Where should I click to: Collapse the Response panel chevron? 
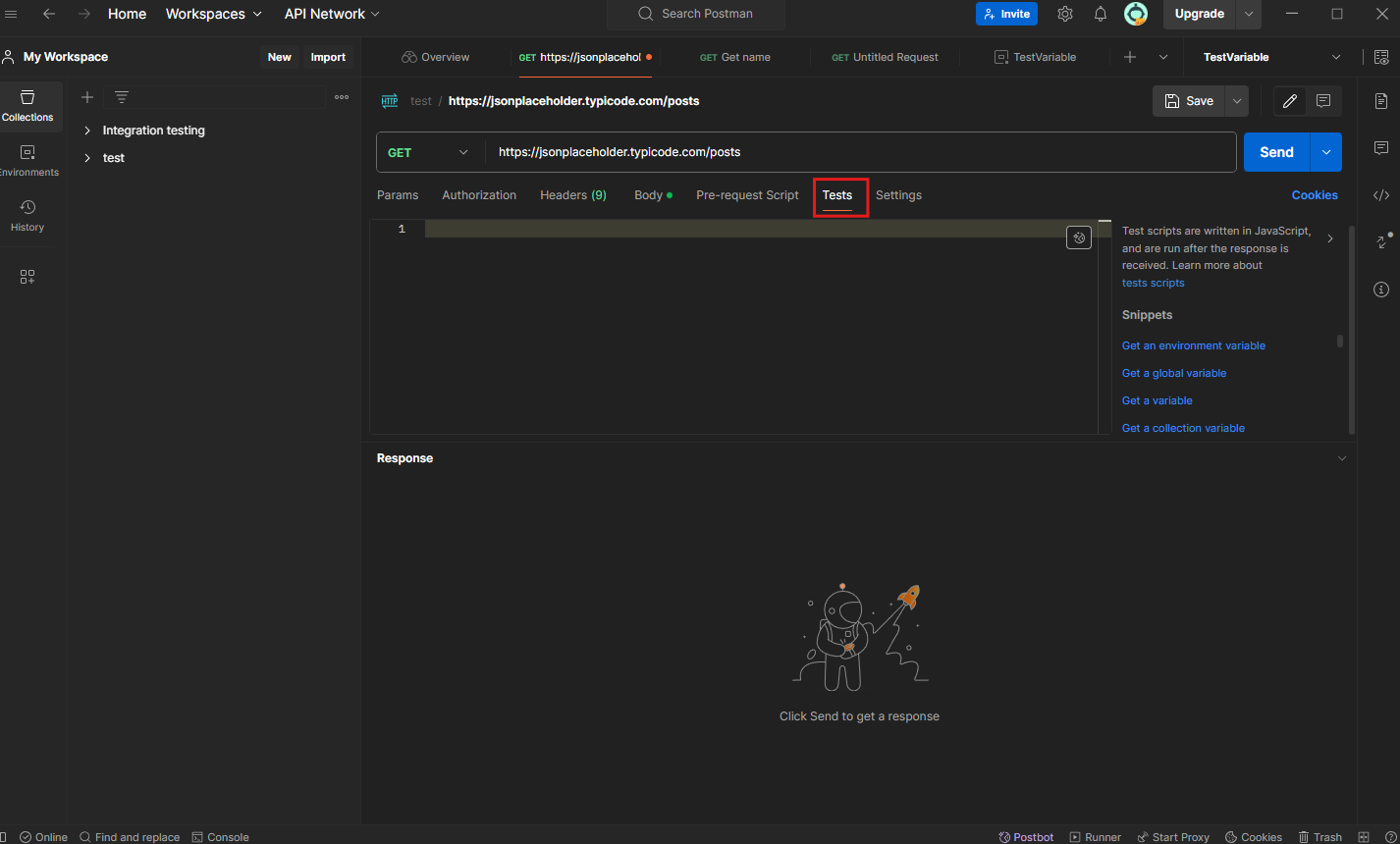(x=1342, y=458)
